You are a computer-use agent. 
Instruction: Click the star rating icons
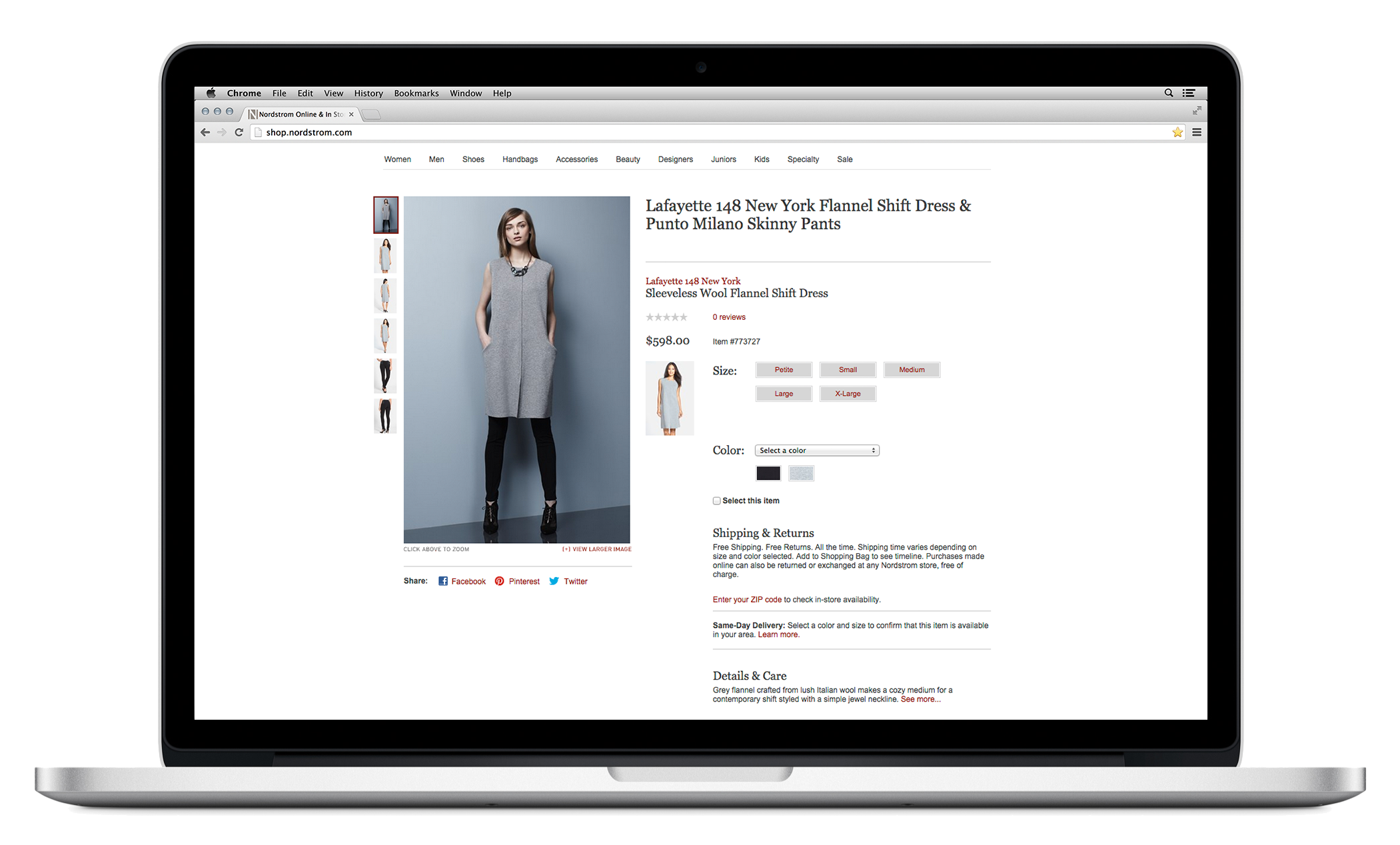(666, 317)
